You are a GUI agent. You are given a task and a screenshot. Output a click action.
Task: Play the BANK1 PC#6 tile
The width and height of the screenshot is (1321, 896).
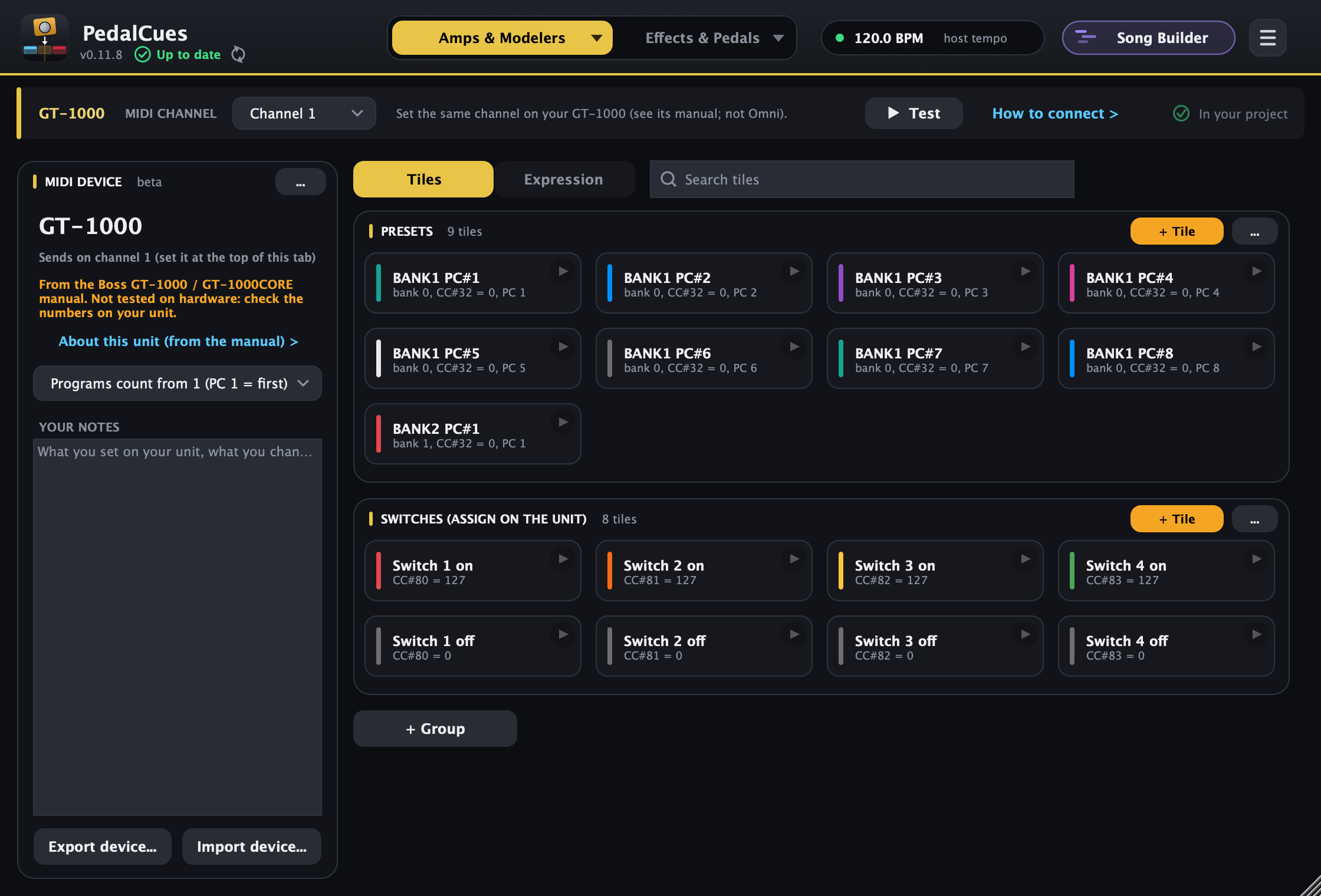coord(794,347)
